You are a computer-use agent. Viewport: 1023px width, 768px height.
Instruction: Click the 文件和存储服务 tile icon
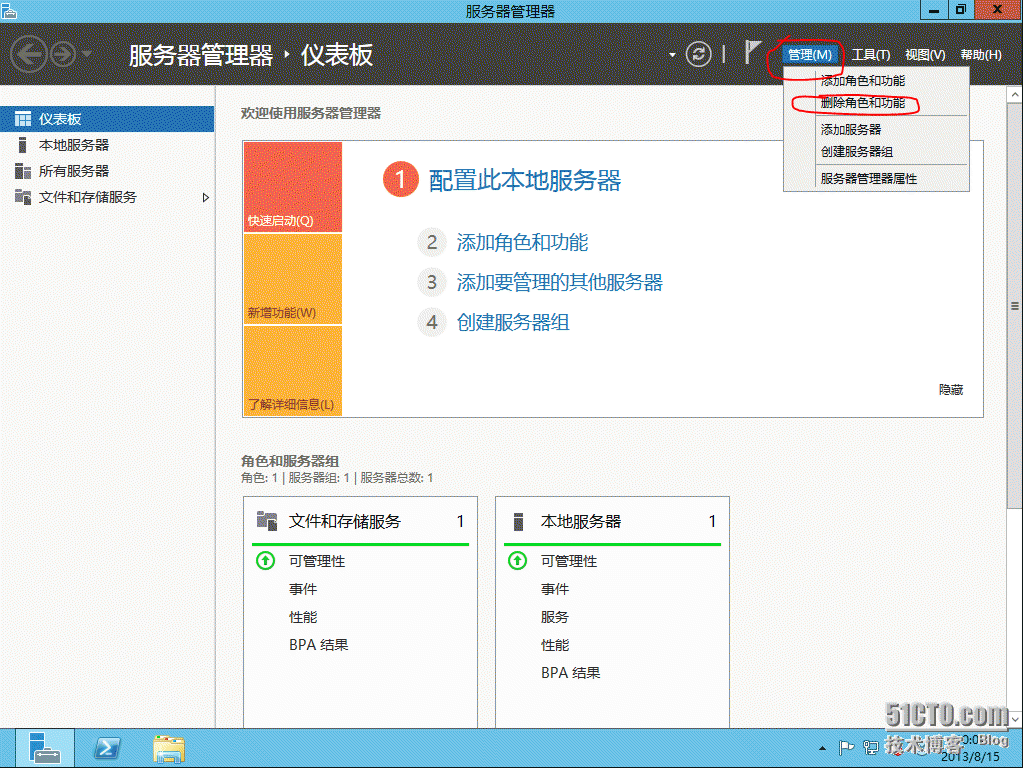pyautogui.click(x=266, y=521)
